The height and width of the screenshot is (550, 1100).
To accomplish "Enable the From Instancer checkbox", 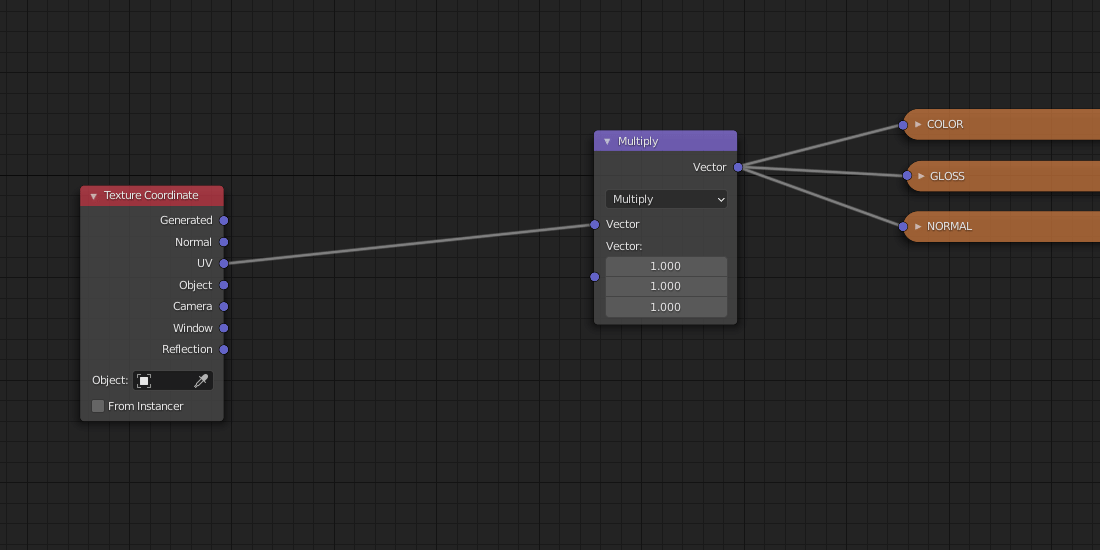I will click(98, 406).
